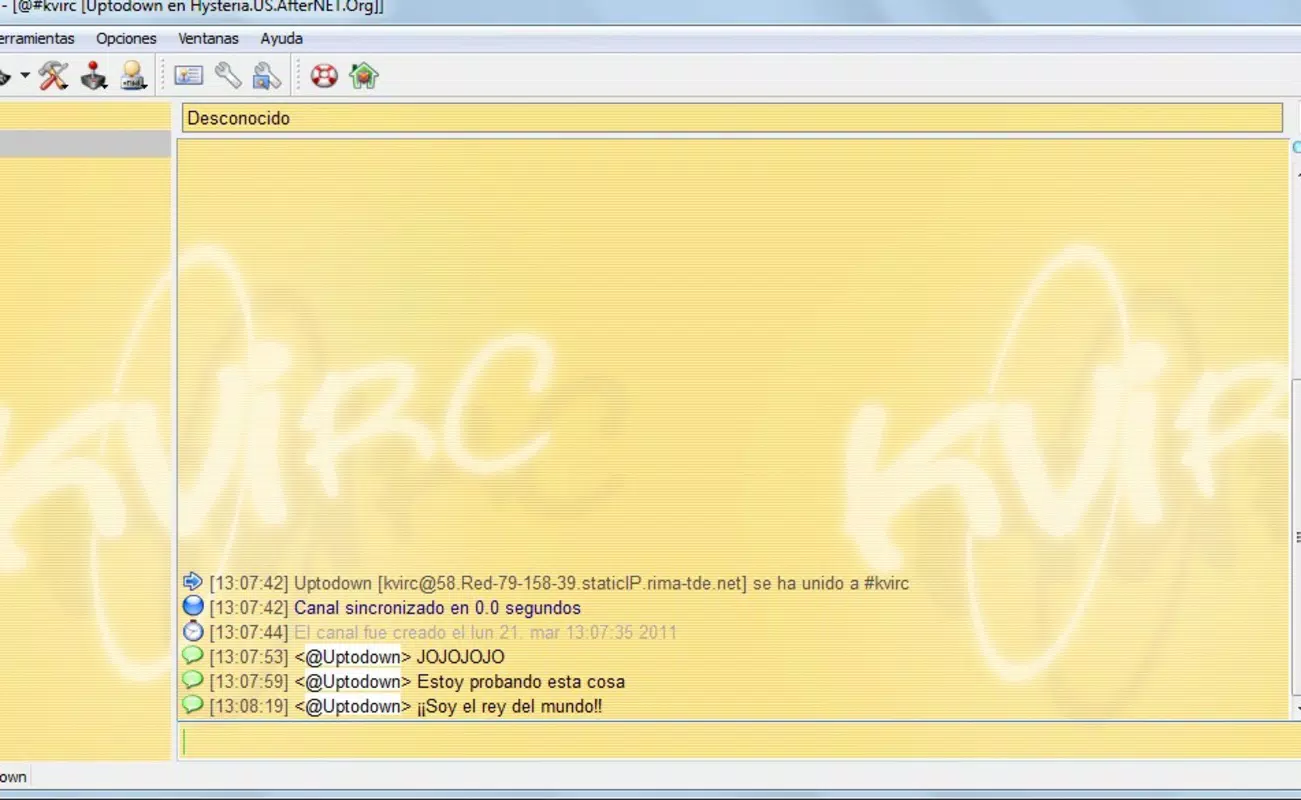Click the stopwatch icon beside El canal fue creado

193,631
